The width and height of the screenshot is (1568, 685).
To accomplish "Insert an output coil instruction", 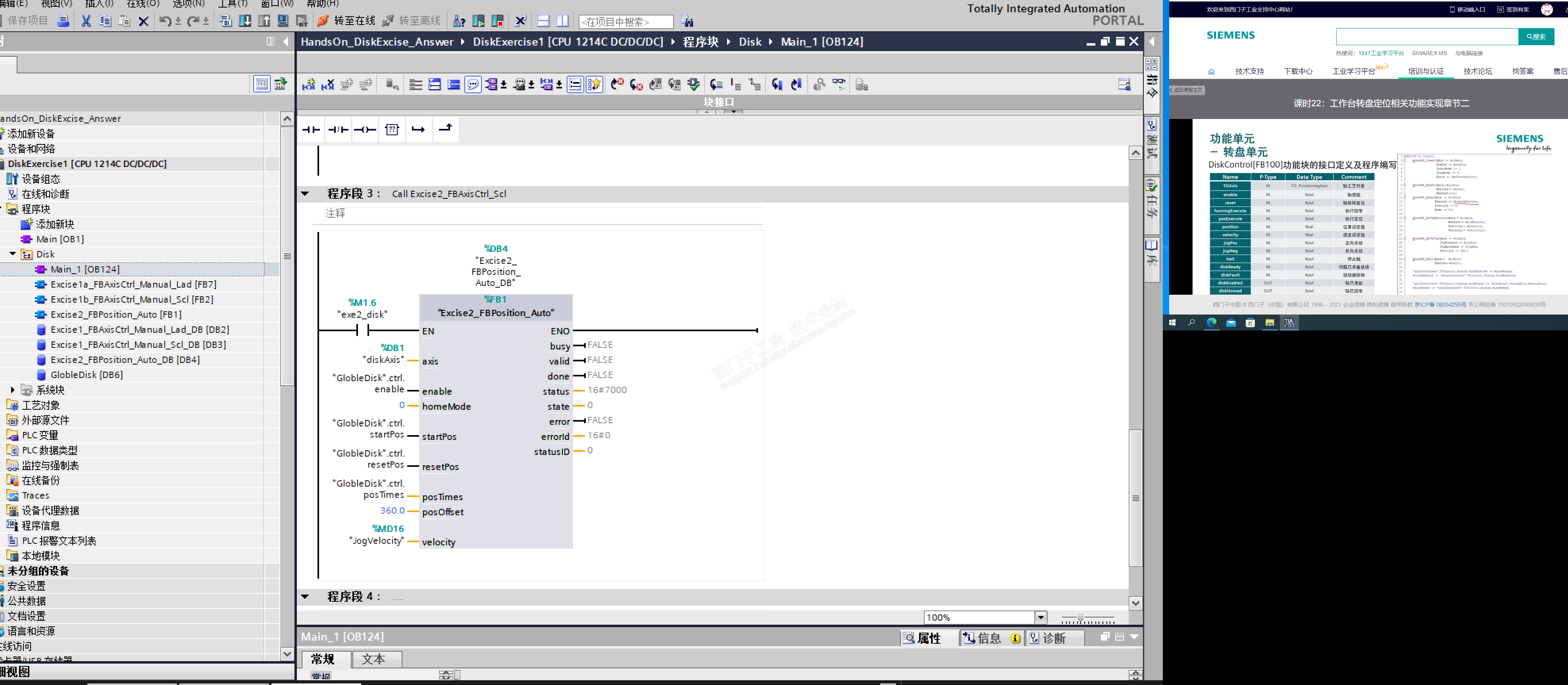I will (x=365, y=130).
